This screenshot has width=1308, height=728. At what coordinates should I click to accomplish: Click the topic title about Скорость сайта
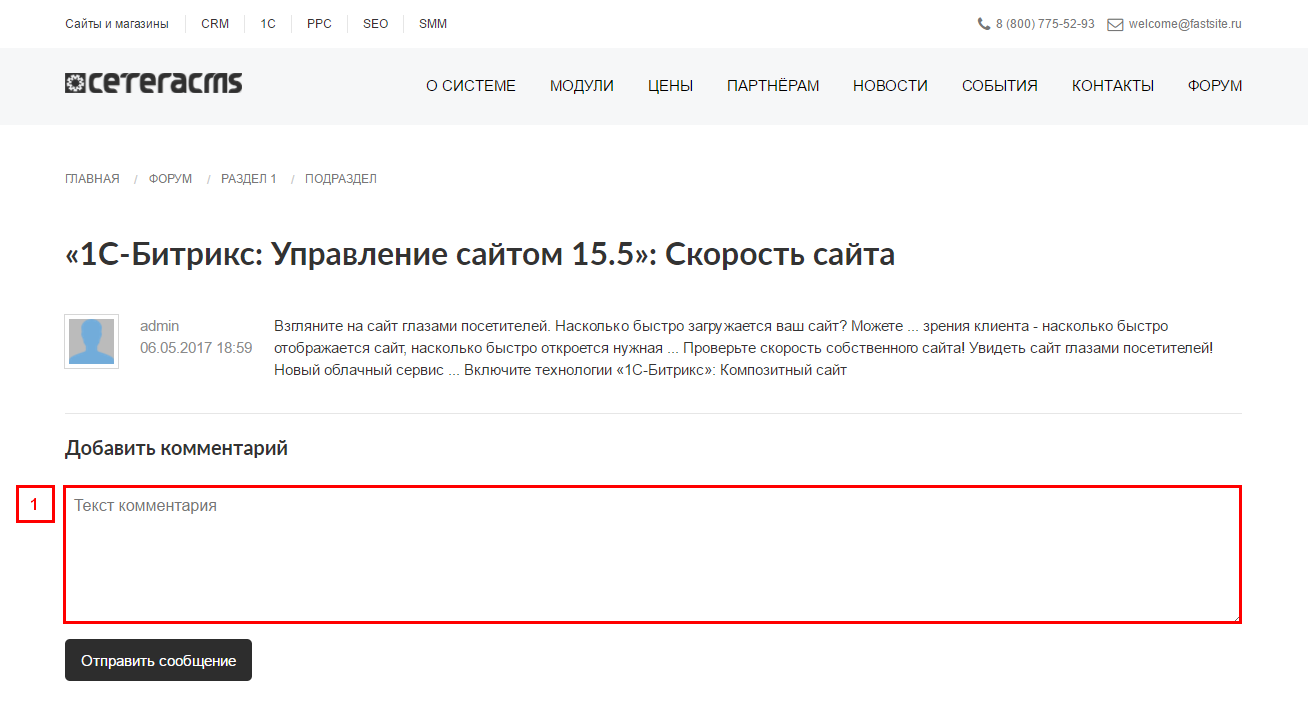(x=480, y=255)
